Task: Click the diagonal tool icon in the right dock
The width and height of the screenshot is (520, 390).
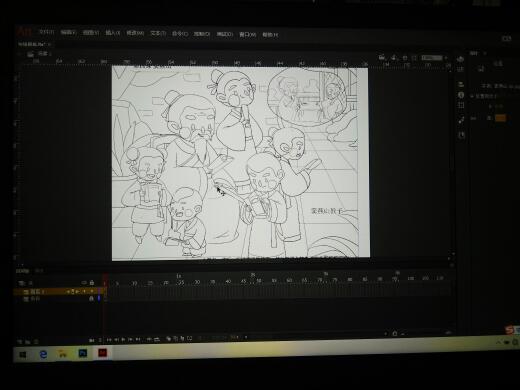Action: [x=461, y=120]
